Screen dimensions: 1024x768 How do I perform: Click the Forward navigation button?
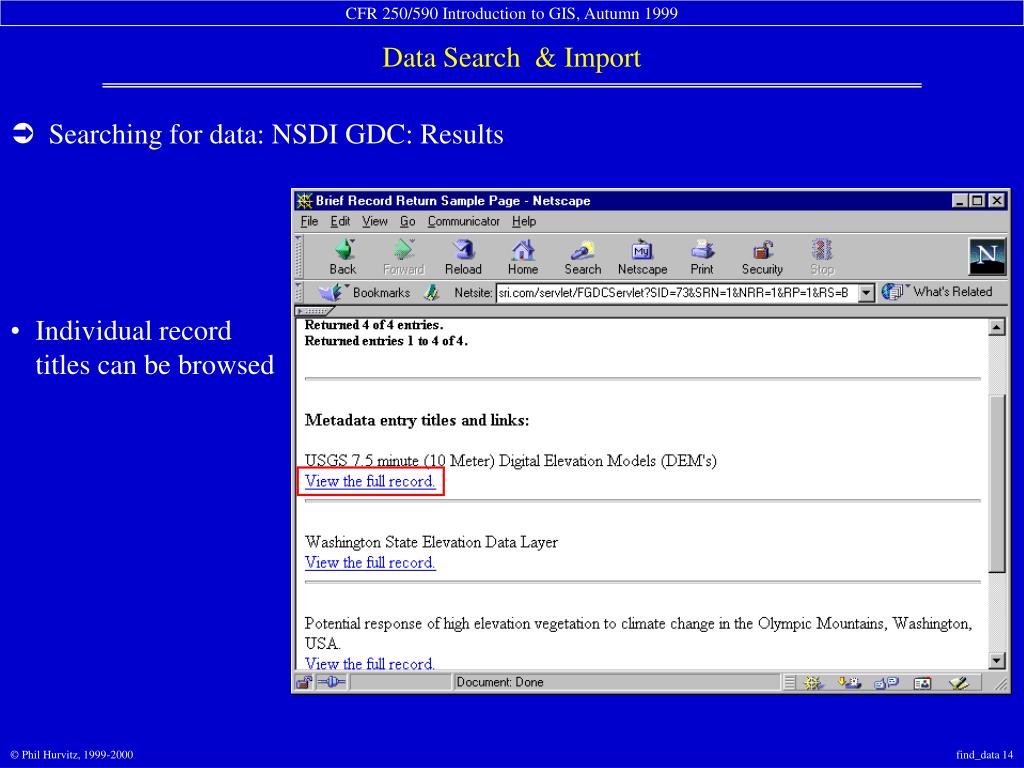click(404, 257)
